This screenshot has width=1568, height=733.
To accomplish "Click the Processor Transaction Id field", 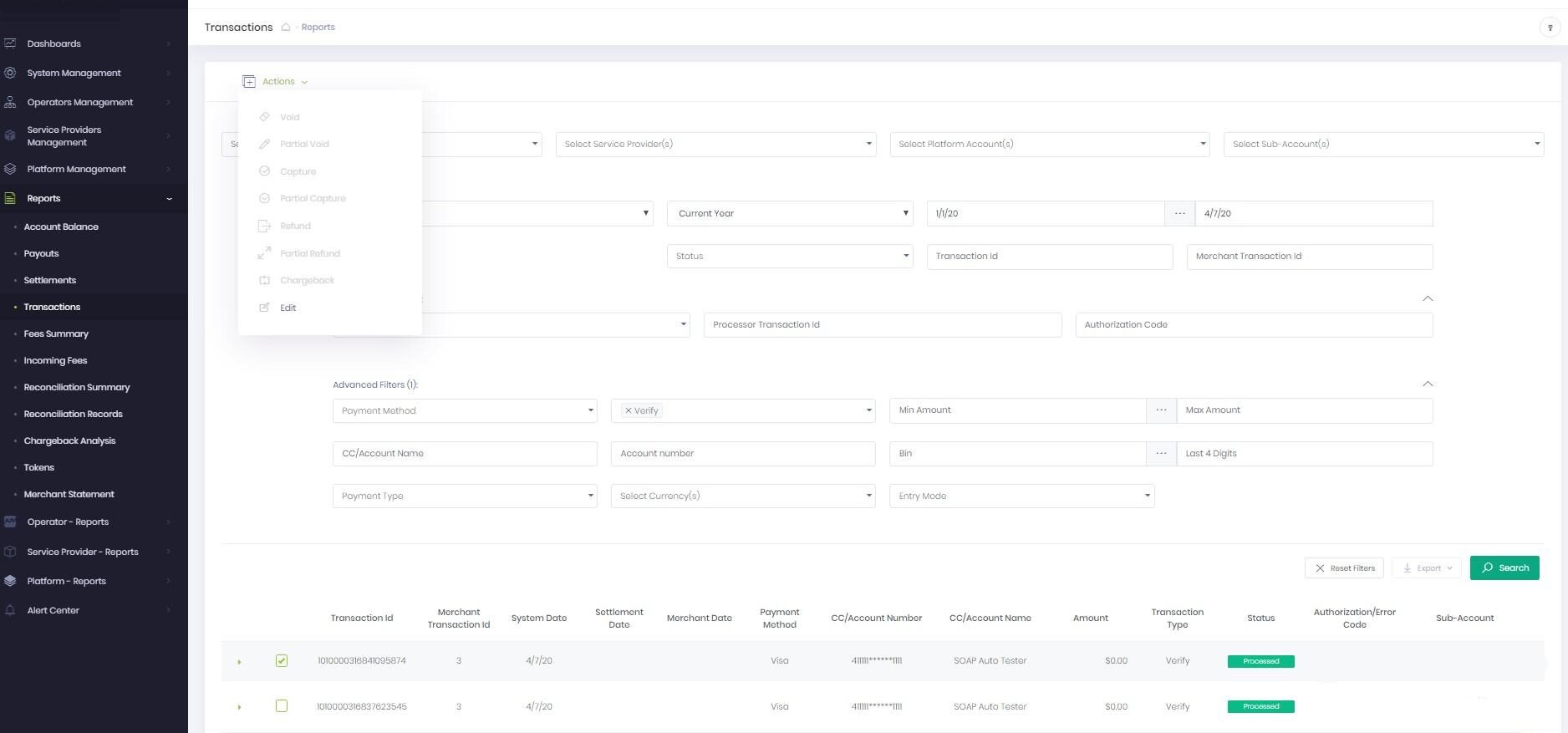I will point(882,324).
